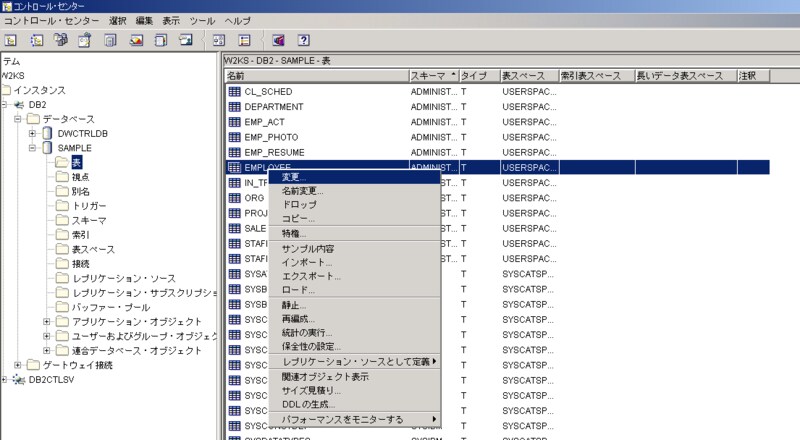Screen dimensions: 800x440
Task: Open the Control Center toolbar icon
Action: 11,40
